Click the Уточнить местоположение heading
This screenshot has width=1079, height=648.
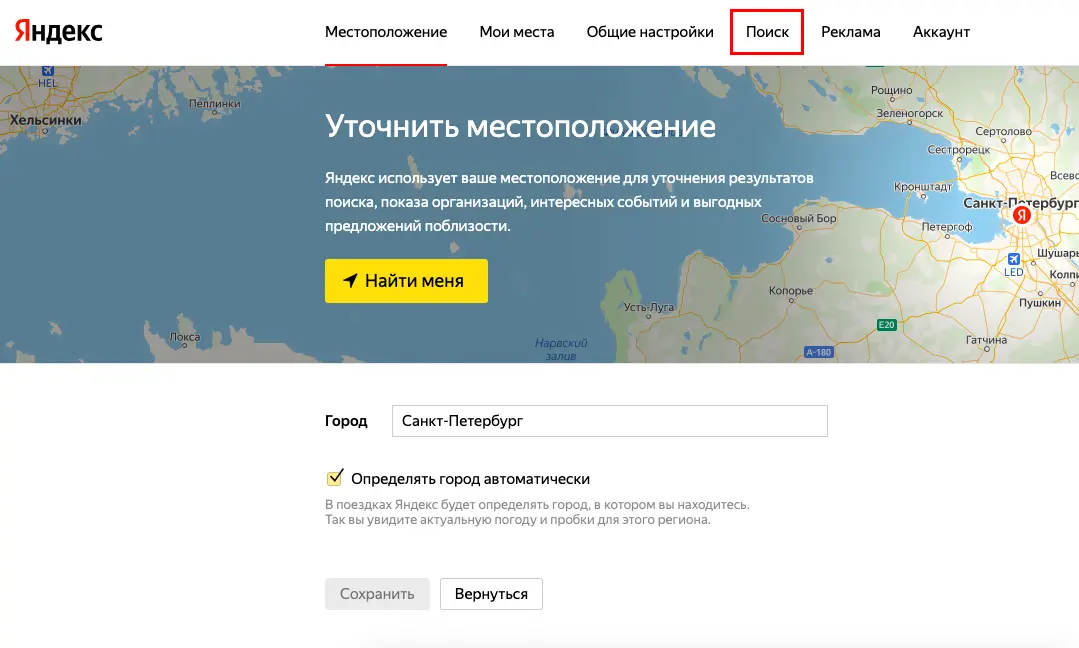tap(520, 126)
